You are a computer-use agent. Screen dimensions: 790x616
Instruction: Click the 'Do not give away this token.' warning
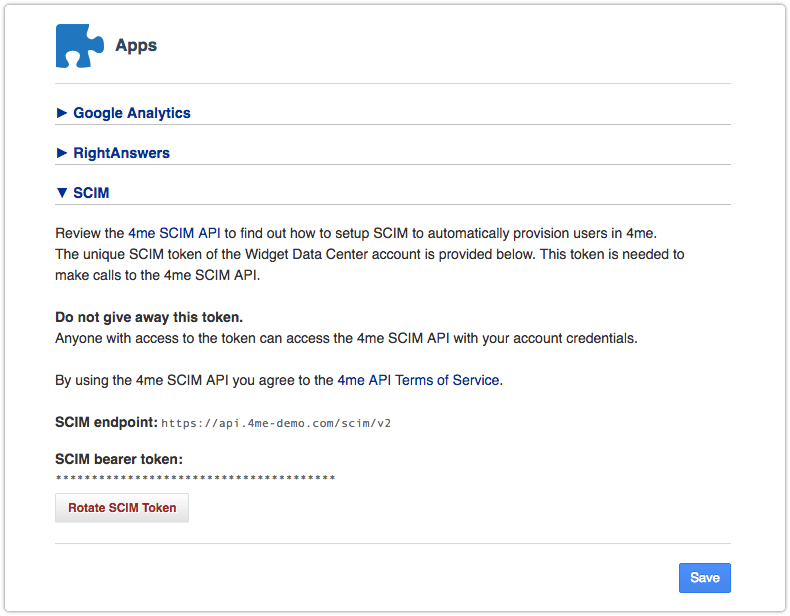[x=149, y=317]
